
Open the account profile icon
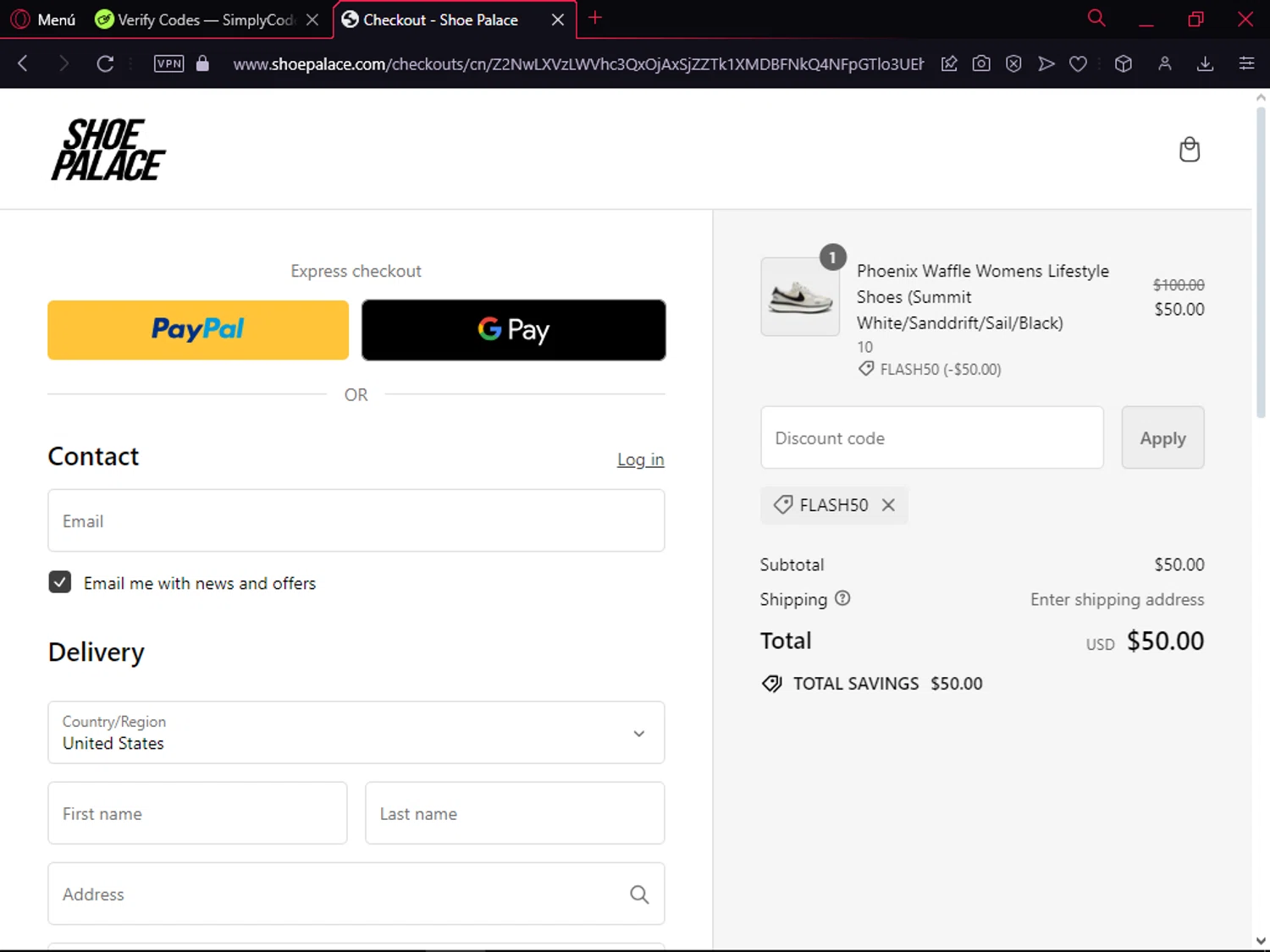click(x=1165, y=63)
